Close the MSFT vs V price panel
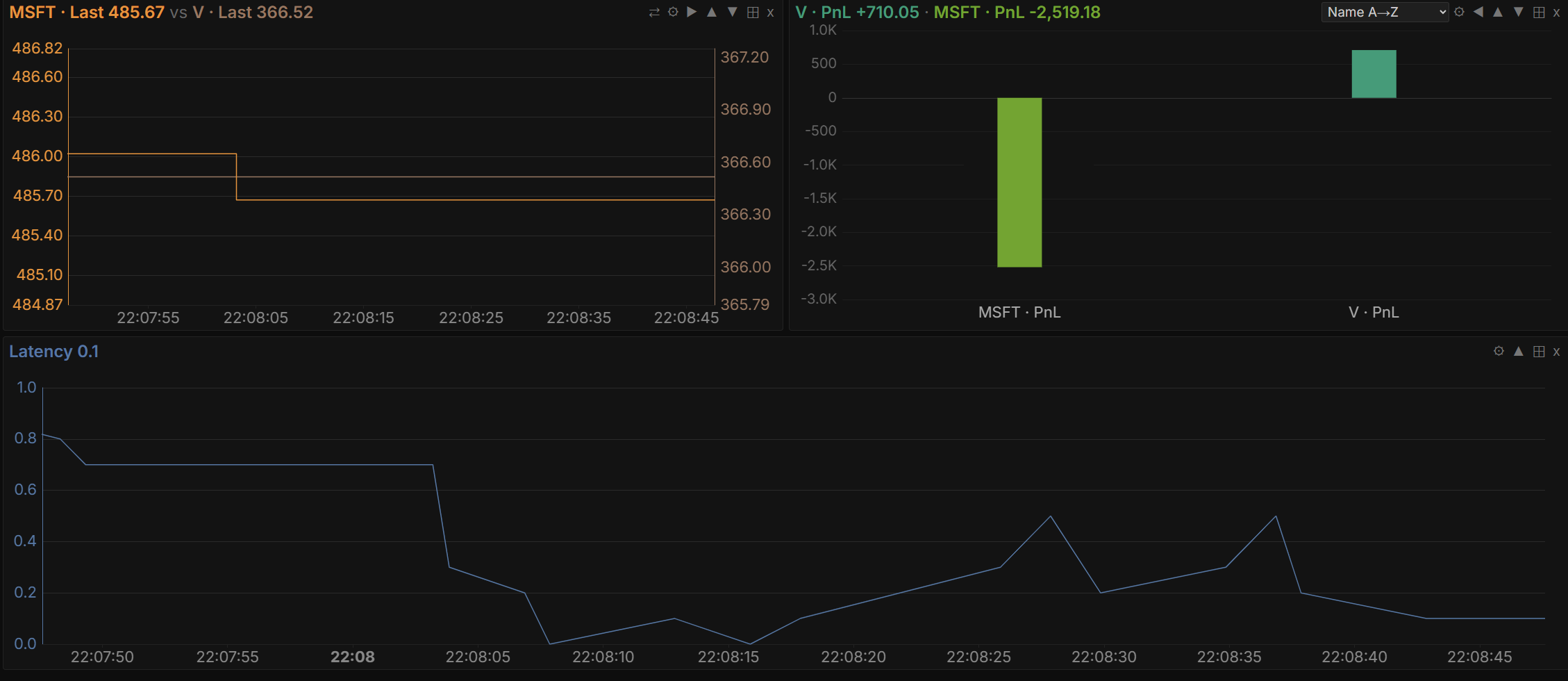1568x681 pixels. point(770,13)
